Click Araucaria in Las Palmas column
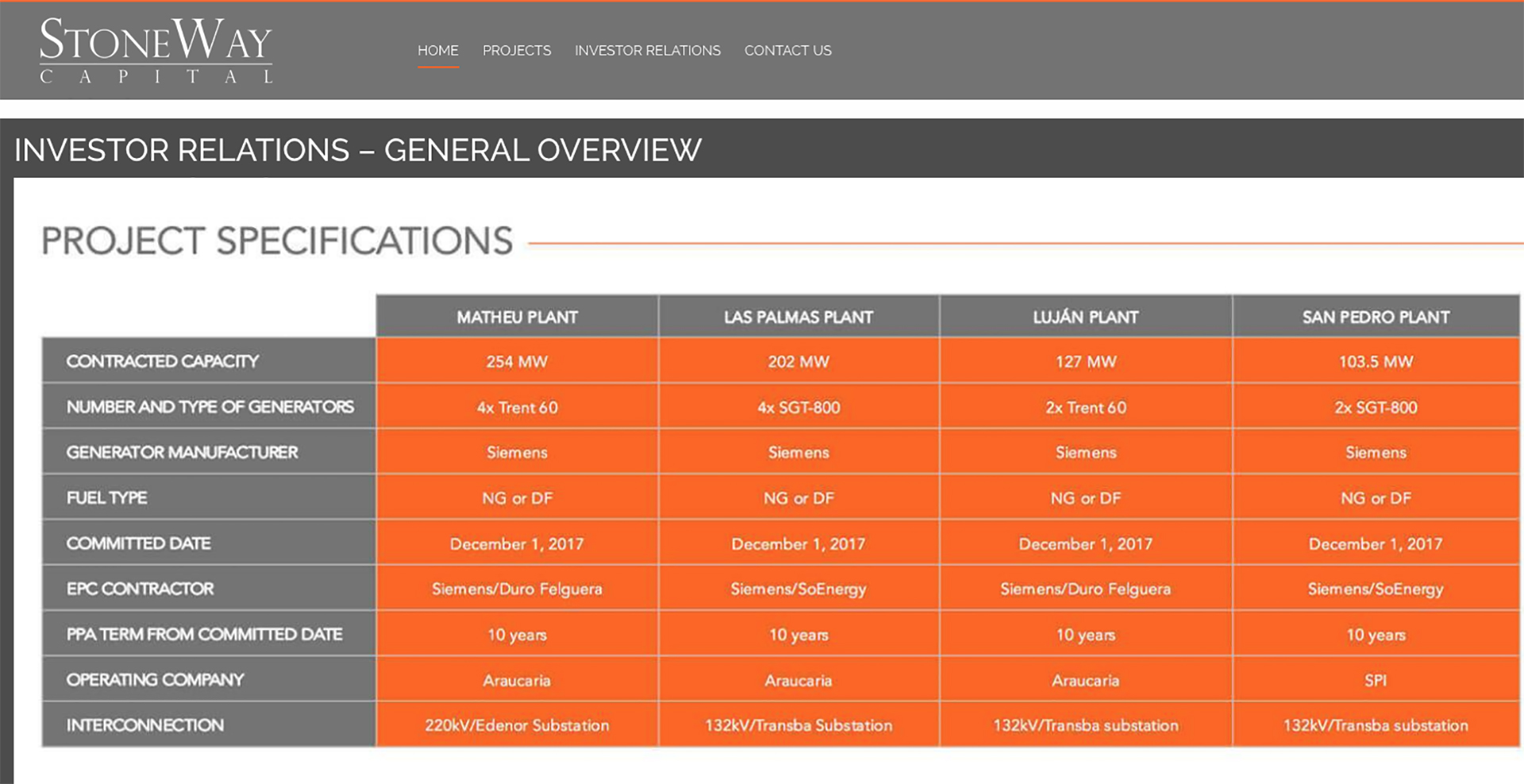This screenshot has height=784, width=1524. click(799, 680)
